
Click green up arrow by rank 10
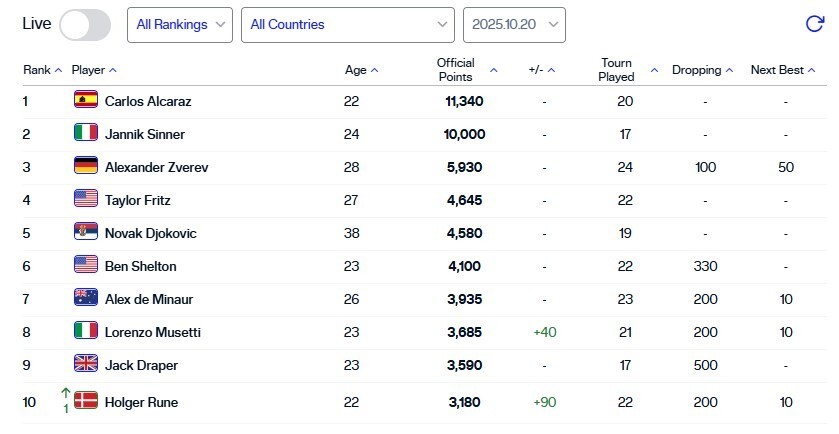coord(65,392)
